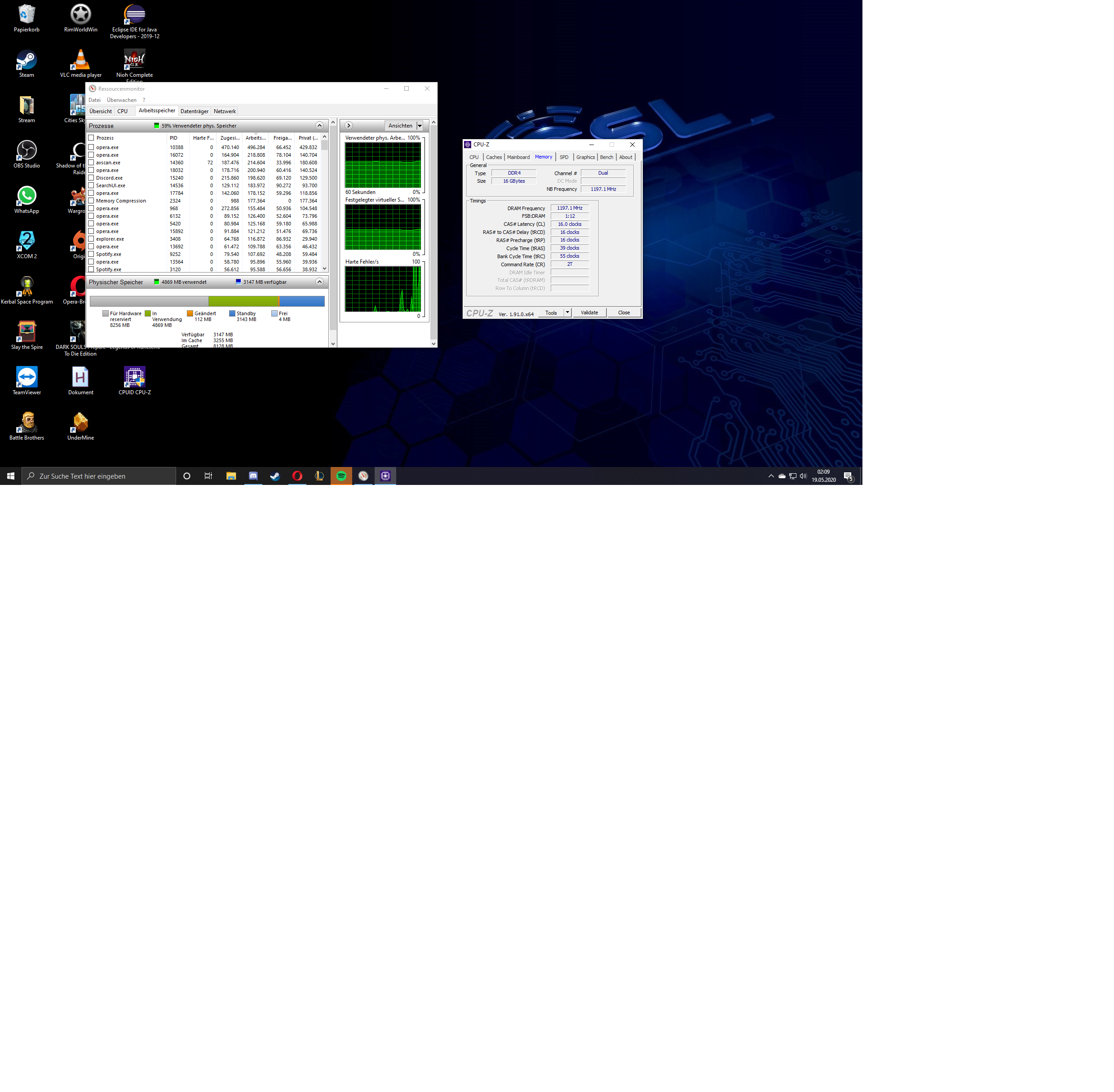
Task: Open the Steam desktop icon
Action: click(27, 60)
